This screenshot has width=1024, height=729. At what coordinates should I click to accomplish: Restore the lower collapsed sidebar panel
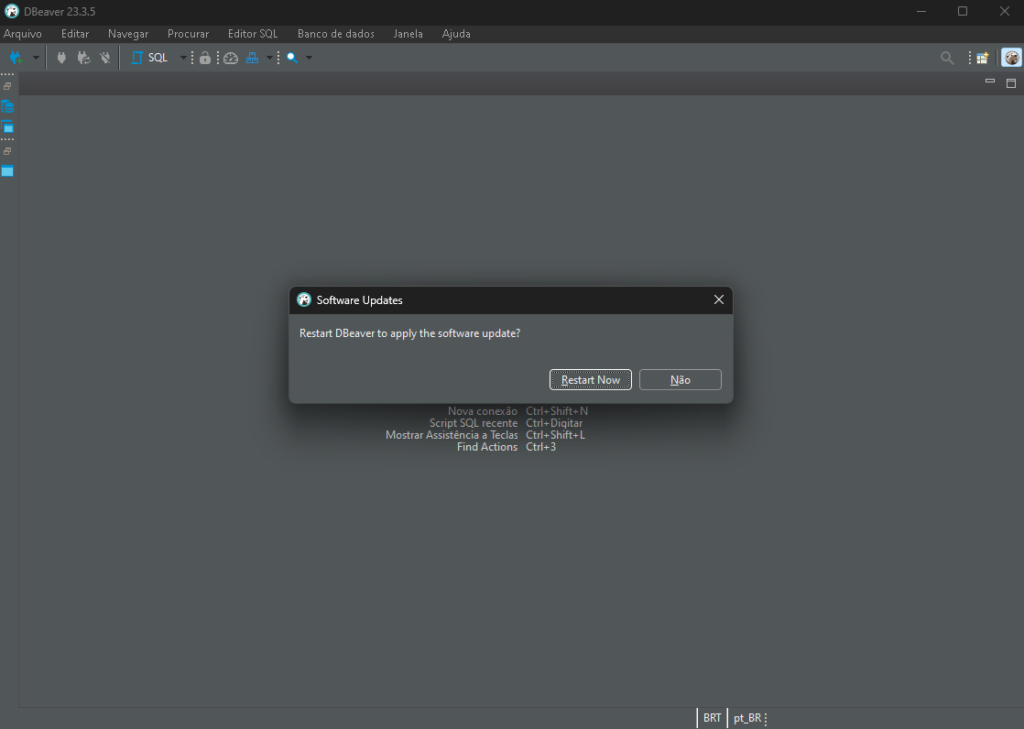tap(7, 151)
